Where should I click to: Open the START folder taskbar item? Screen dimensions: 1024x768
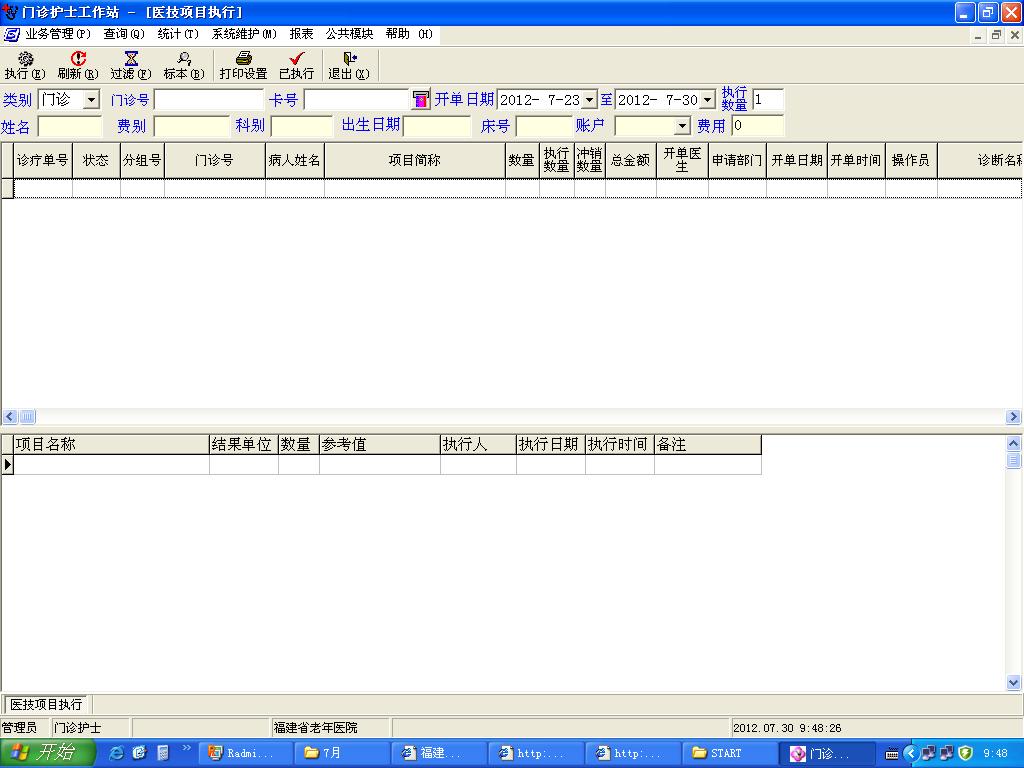pyautogui.click(x=728, y=753)
